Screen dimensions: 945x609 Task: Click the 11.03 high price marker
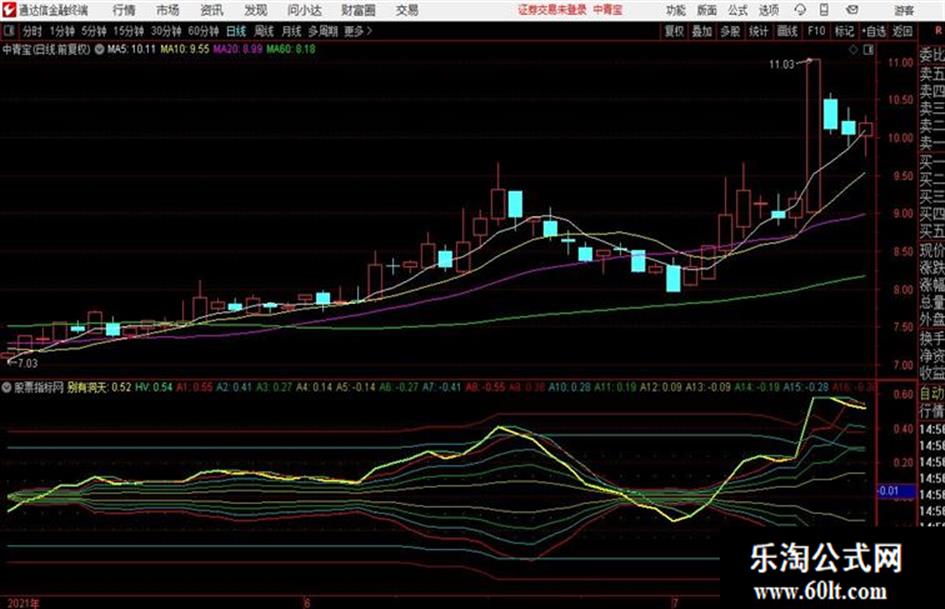tap(782, 65)
